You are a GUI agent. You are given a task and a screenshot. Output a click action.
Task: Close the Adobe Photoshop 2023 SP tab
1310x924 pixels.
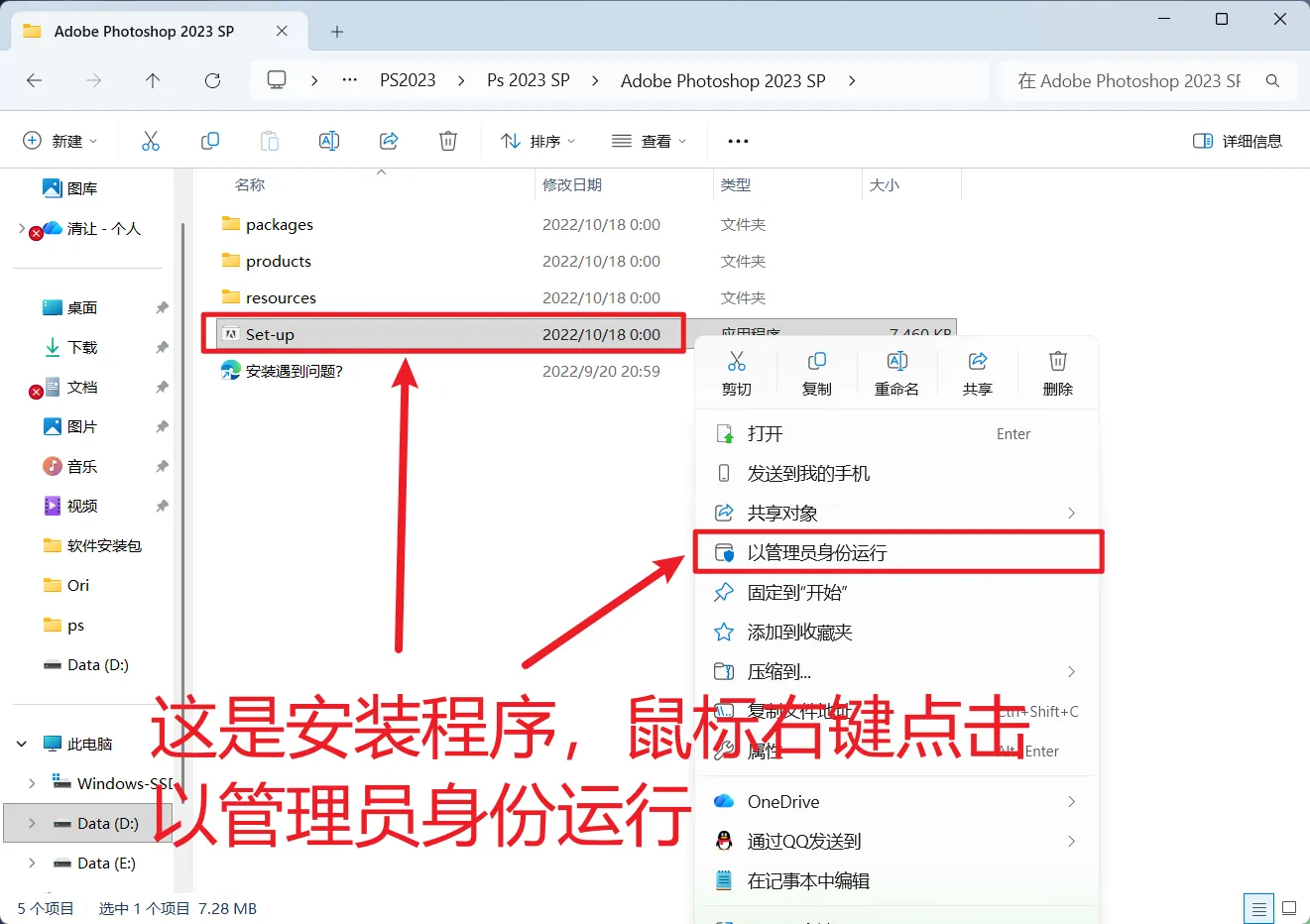pos(282,32)
